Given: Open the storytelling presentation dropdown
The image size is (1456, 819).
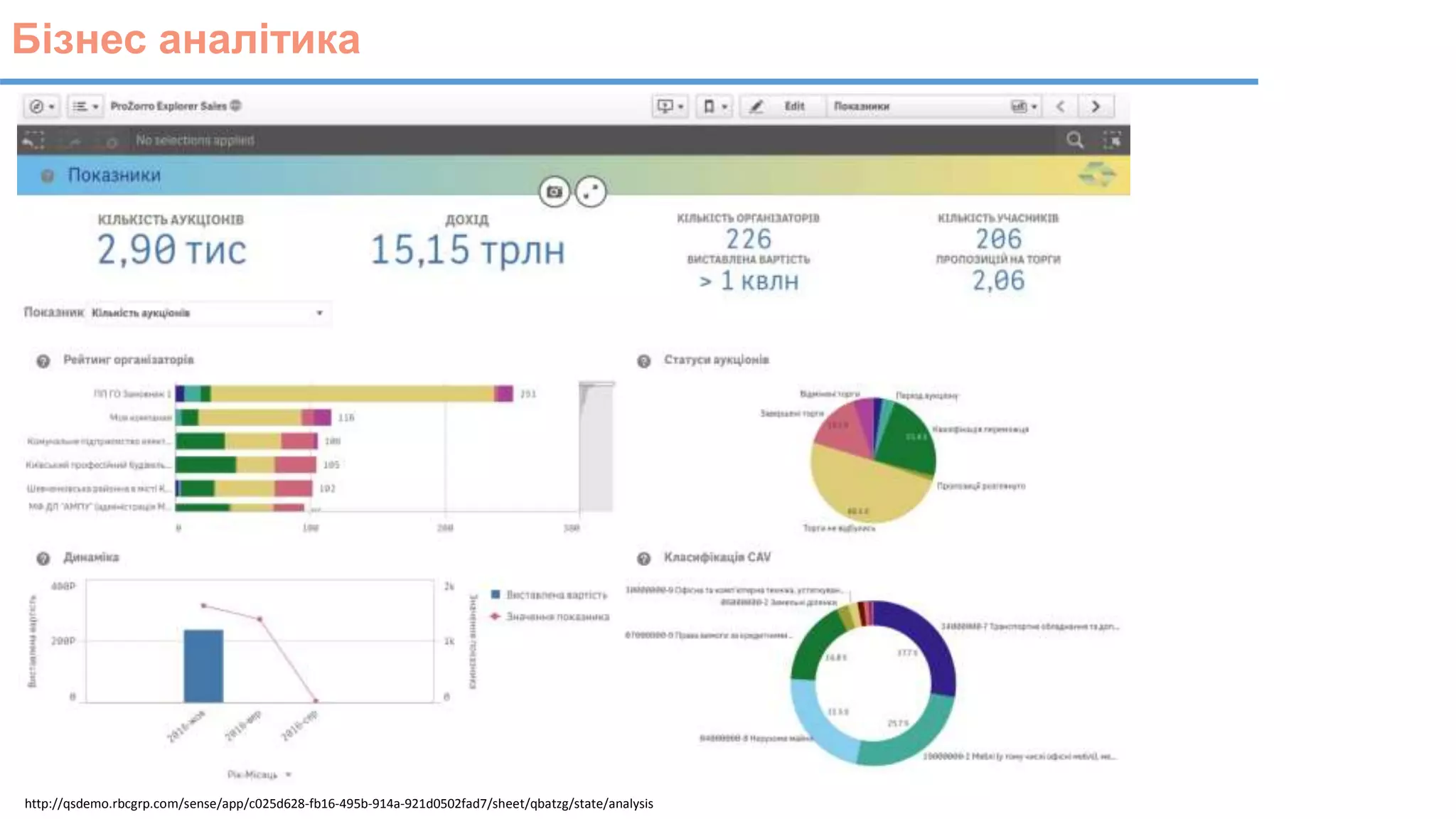Looking at the screenshot, I should [670, 107].
